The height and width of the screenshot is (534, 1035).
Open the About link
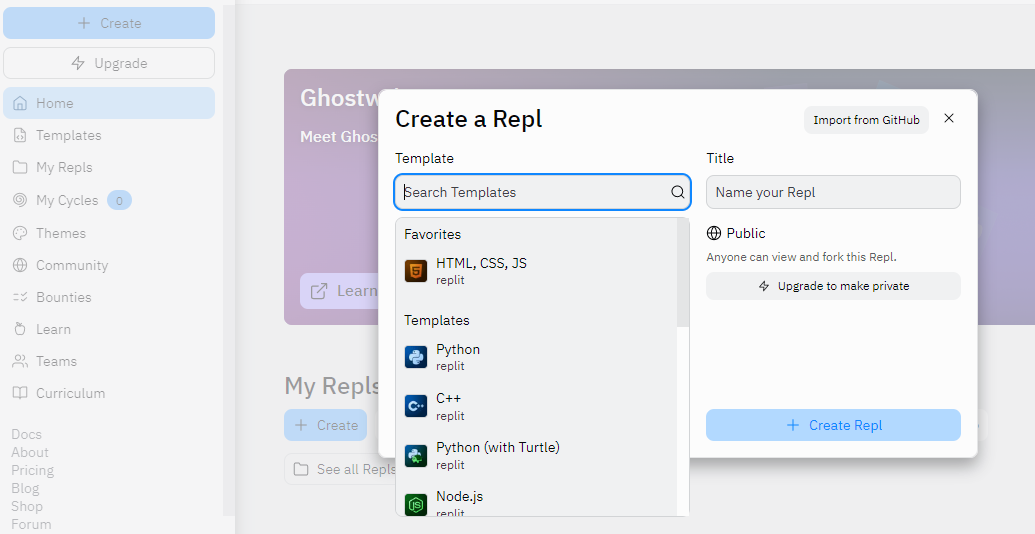coord(30,452)
